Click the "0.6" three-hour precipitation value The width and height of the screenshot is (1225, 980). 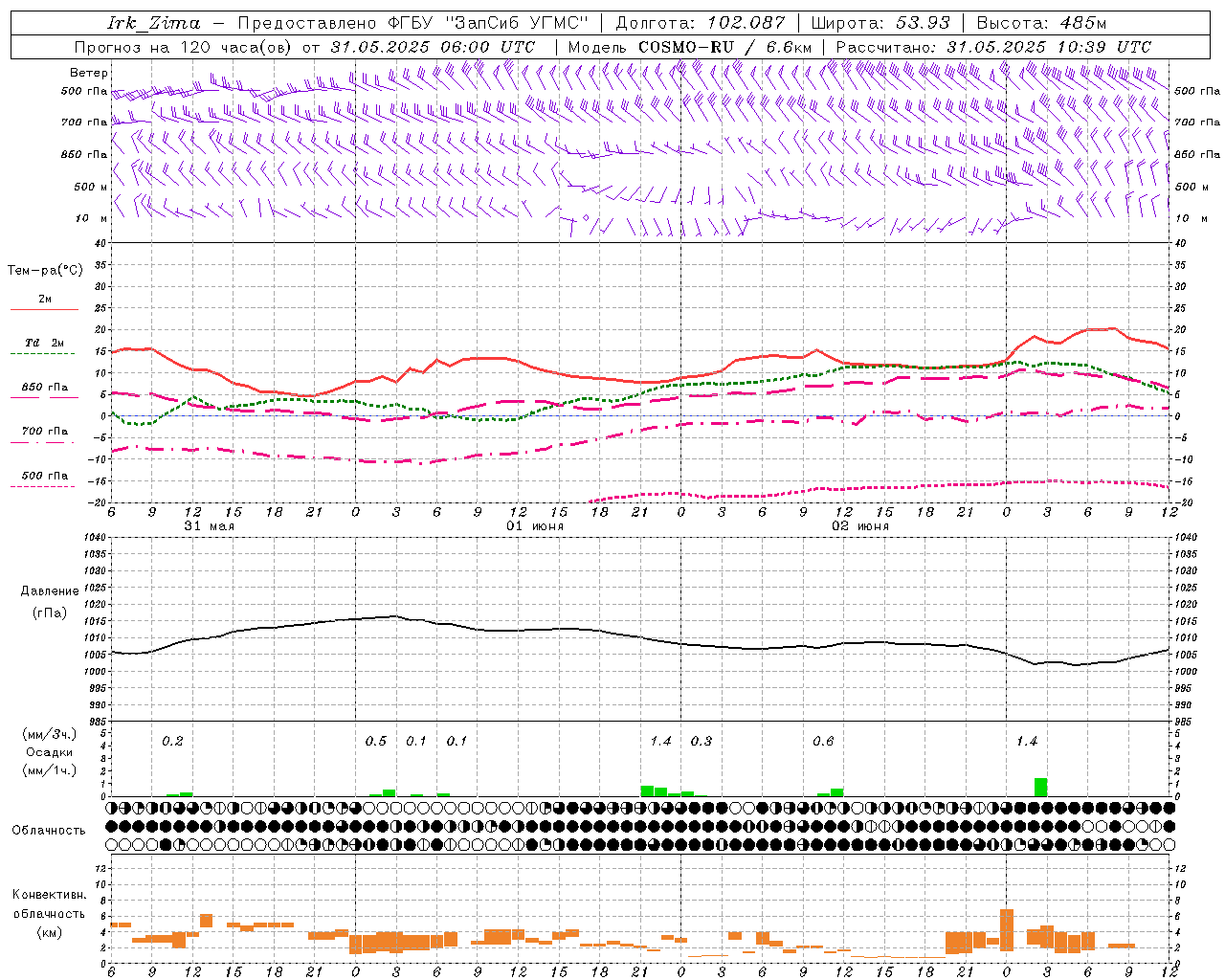(823, 742)
